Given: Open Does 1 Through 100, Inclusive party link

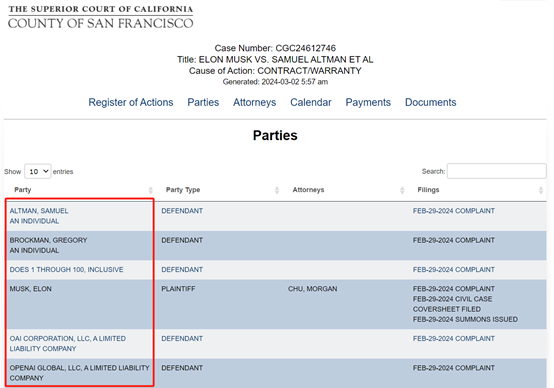Looking at the screenshot, I should point(66,270).
